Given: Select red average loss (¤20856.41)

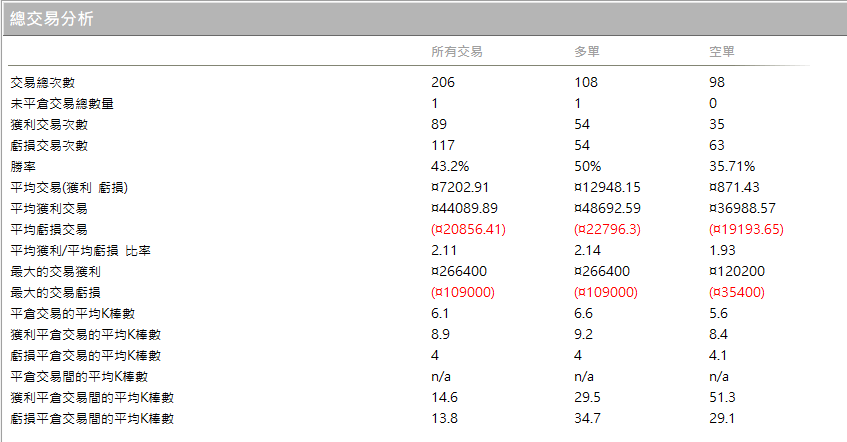Looking at the screenshot, I should (x=468, y=230).
